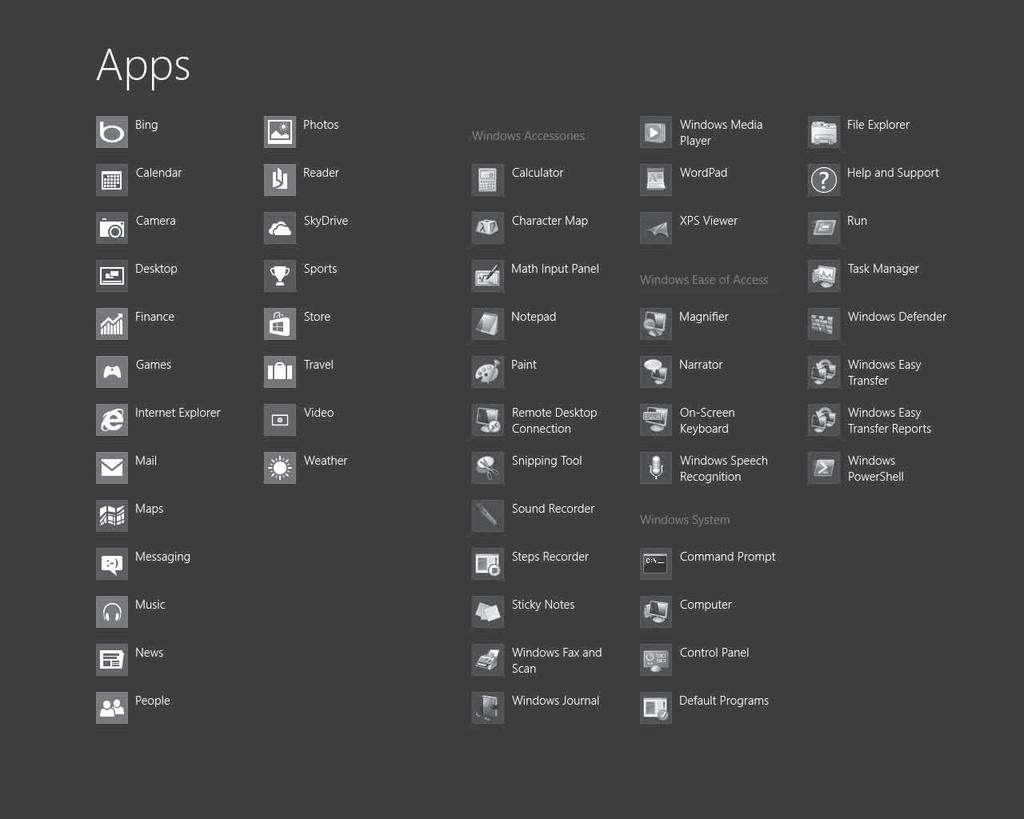Image resolution: width=1024 pixels, height=819 pixels.
Task: Click the Video icon
Action: point(280,420)
